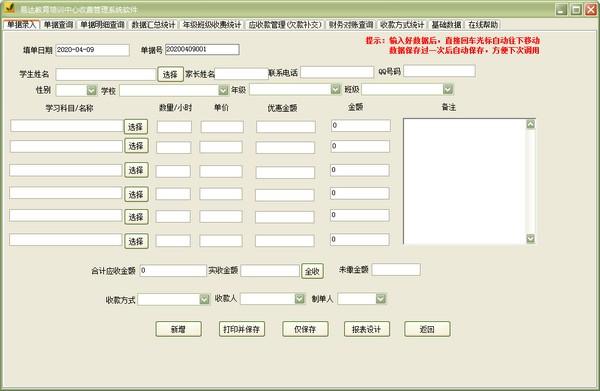
Task: Expand the 学校 dropdown list
Action: [223, 90]
